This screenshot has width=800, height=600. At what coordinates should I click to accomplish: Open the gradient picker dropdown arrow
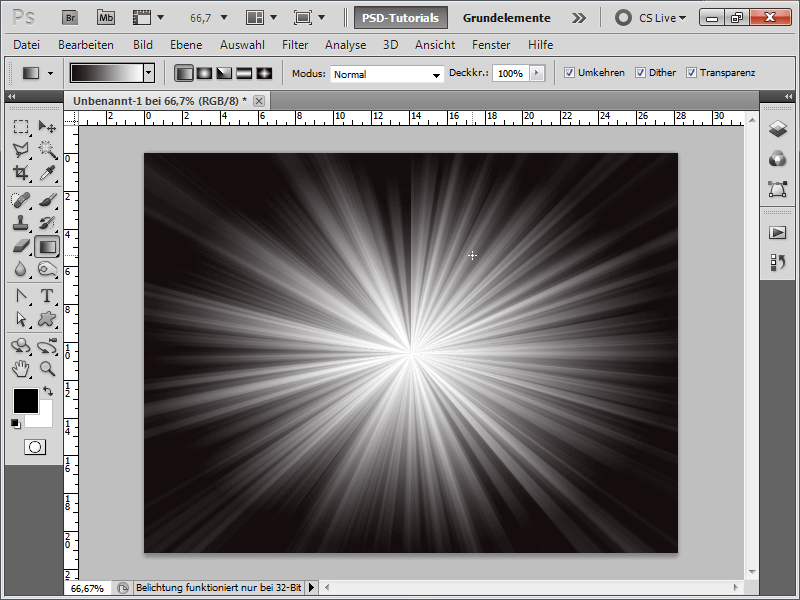148,73
